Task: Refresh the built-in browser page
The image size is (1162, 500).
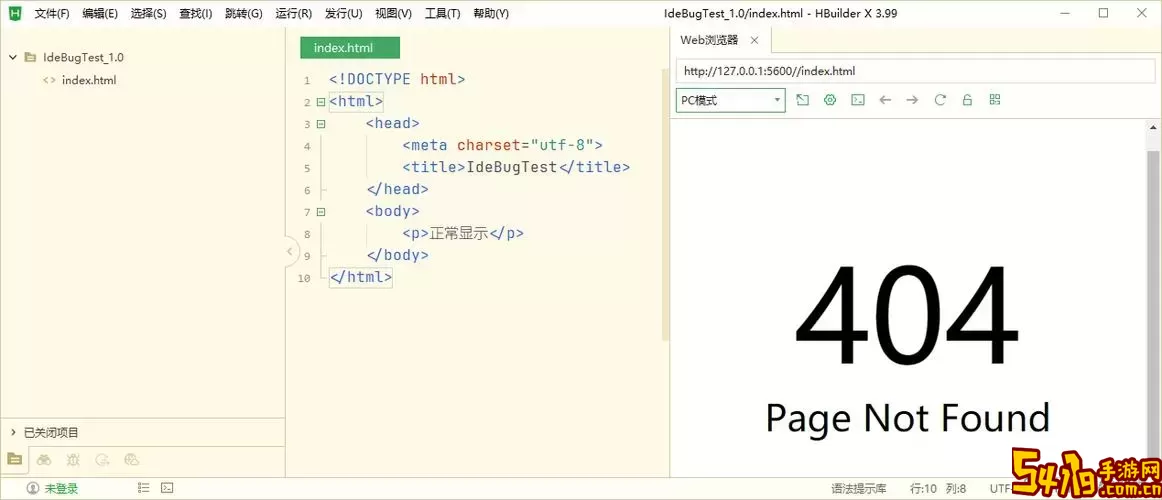Action: (940, 100)
